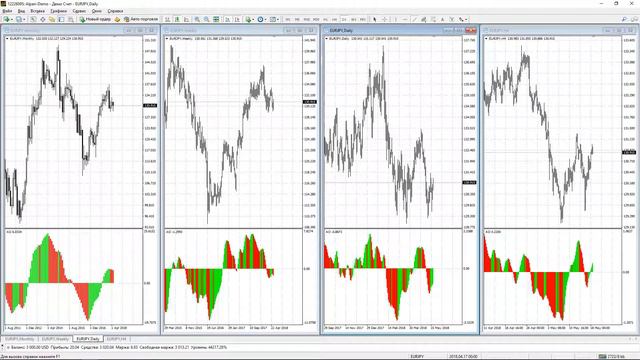
Task: Select the Text Label tool
Action: coord(452,19)
